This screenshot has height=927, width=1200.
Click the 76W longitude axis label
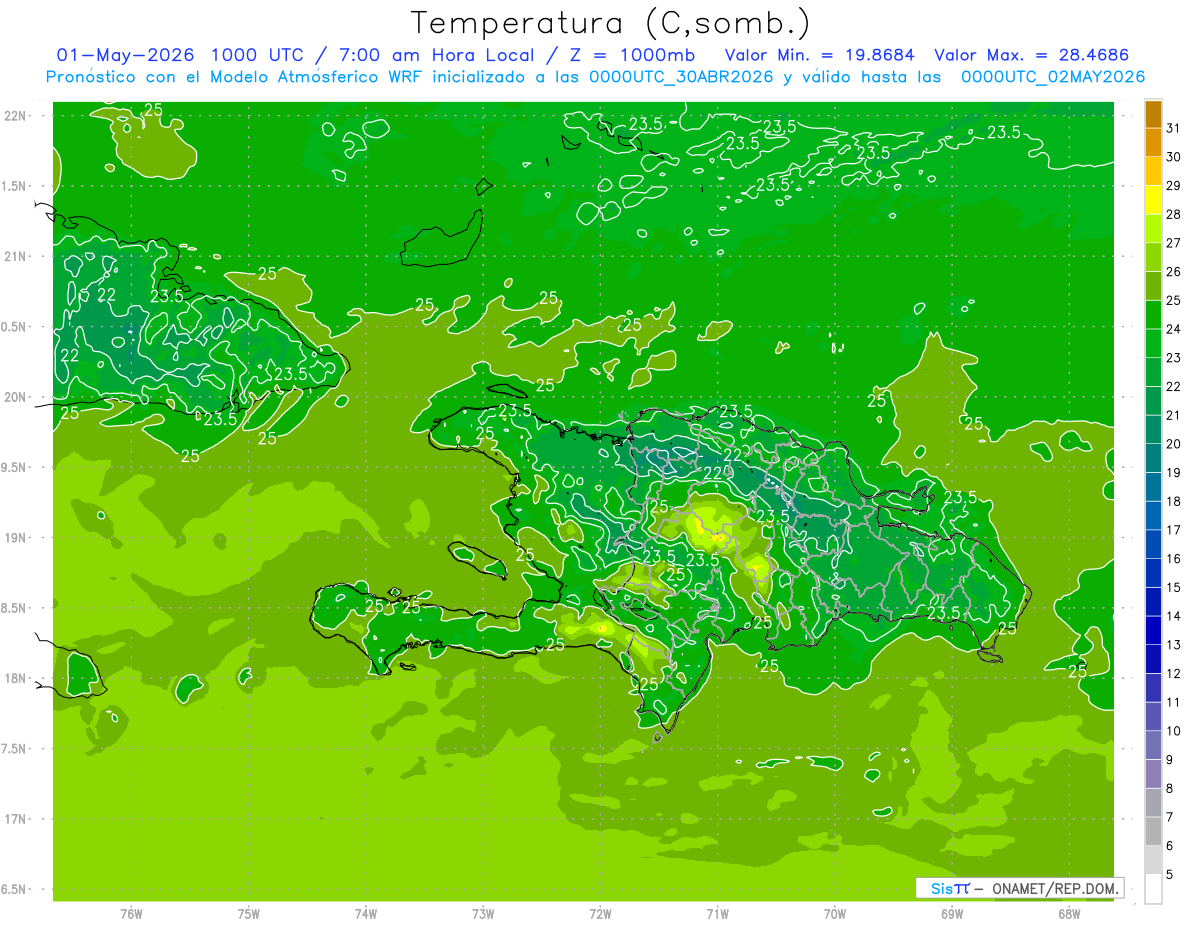pyautogui.click(x=131, y=914)
